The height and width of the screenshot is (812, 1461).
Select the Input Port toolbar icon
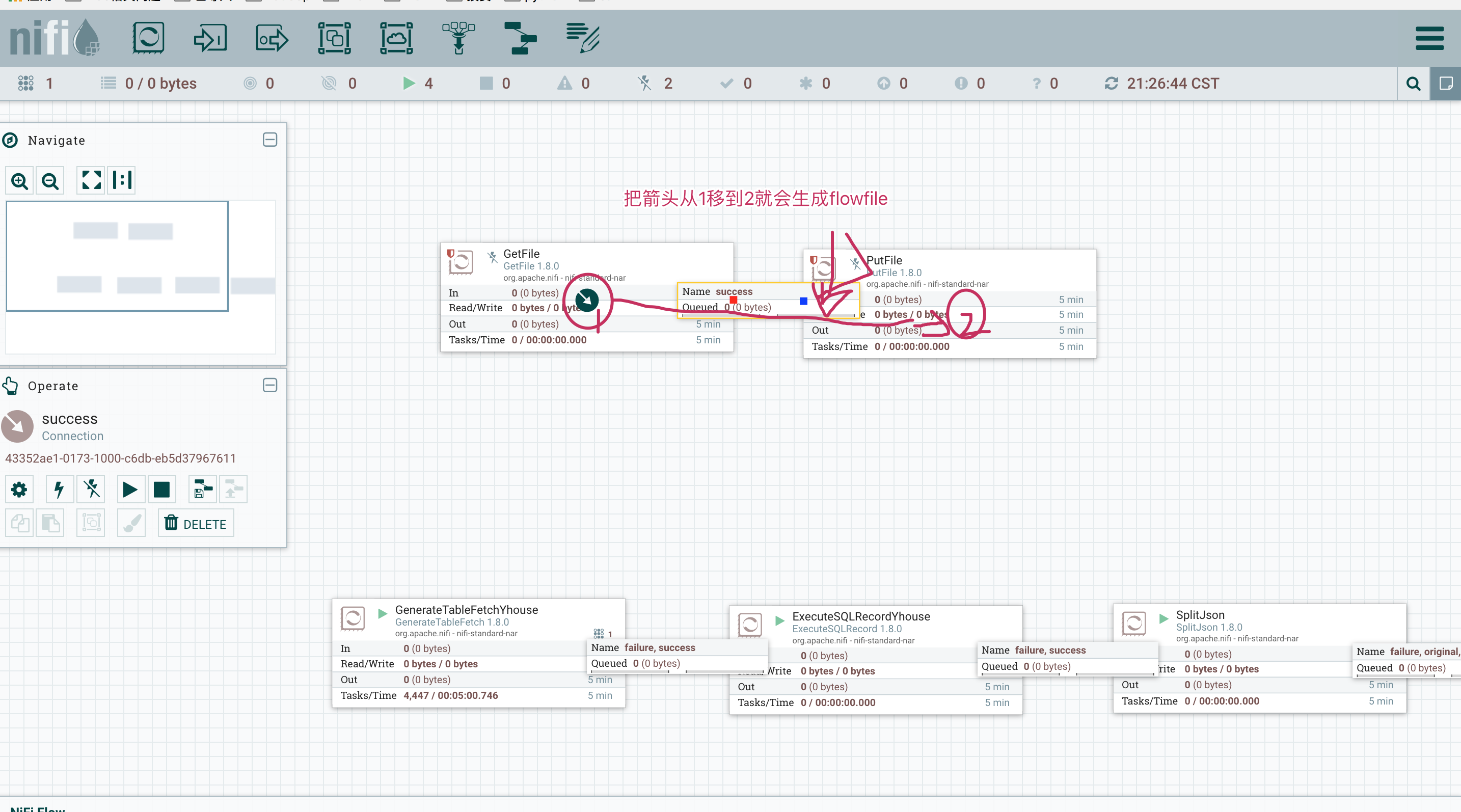(210, 38)
